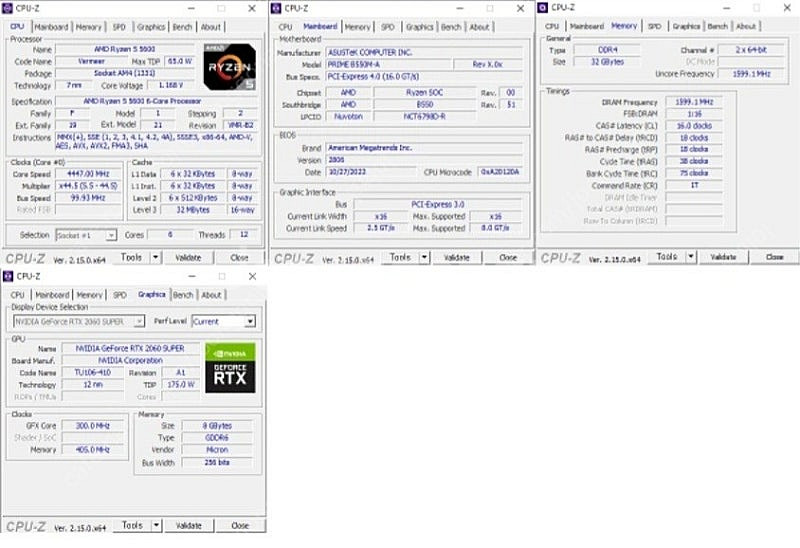The height and width of the screenshot is (548, 800).
Task: Click the CPU-Z app icon in the Memory window title bar
Action: pyautogui.click(x=543, y=7)
